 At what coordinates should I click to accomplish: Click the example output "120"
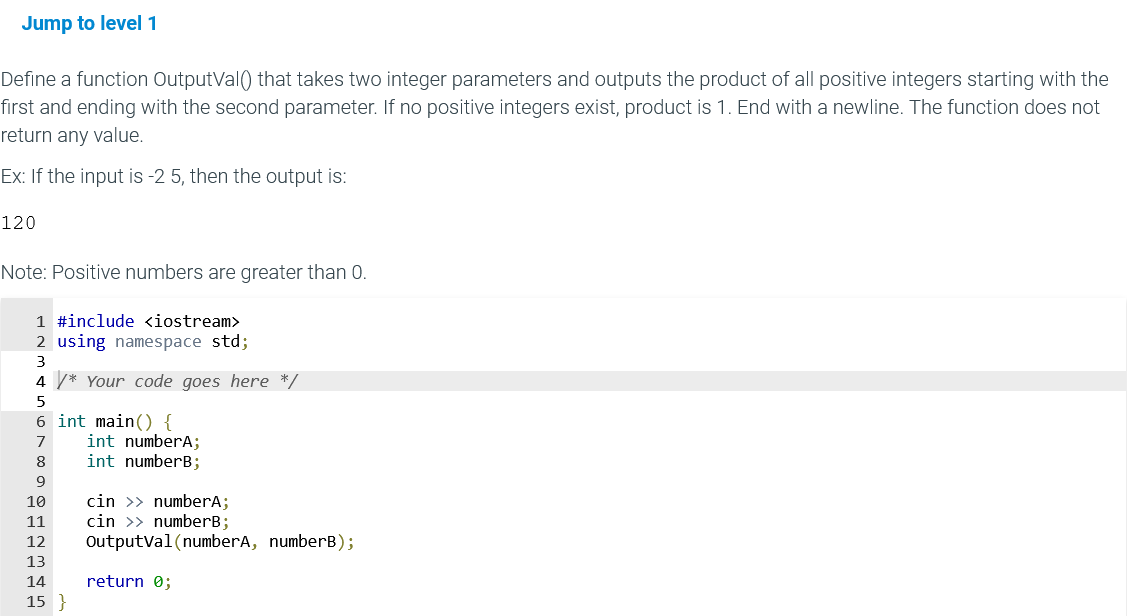click(x=18, y=223)
